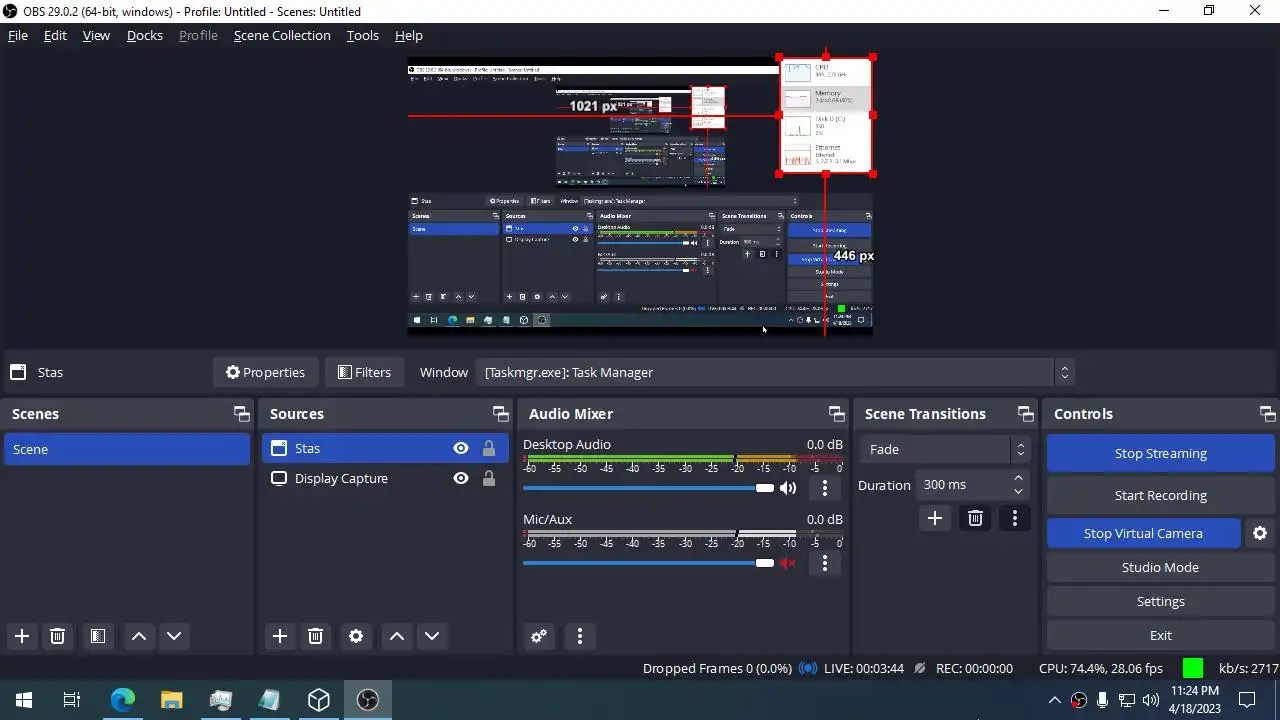1280x720 pixels.
Task: Open File Explorer from taskbar
Action: (171, 700)
